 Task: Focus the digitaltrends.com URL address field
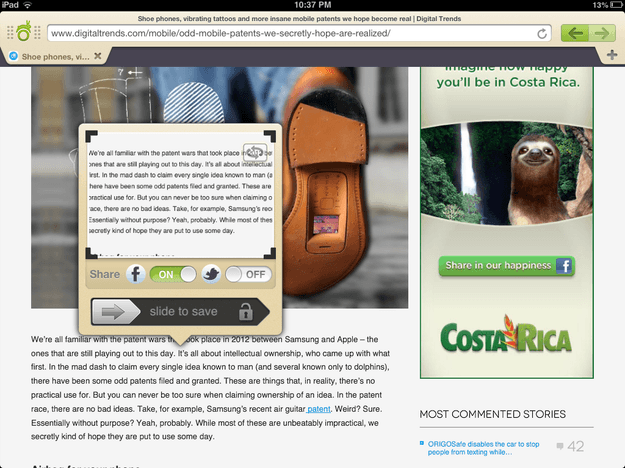(x=299, y=33)
